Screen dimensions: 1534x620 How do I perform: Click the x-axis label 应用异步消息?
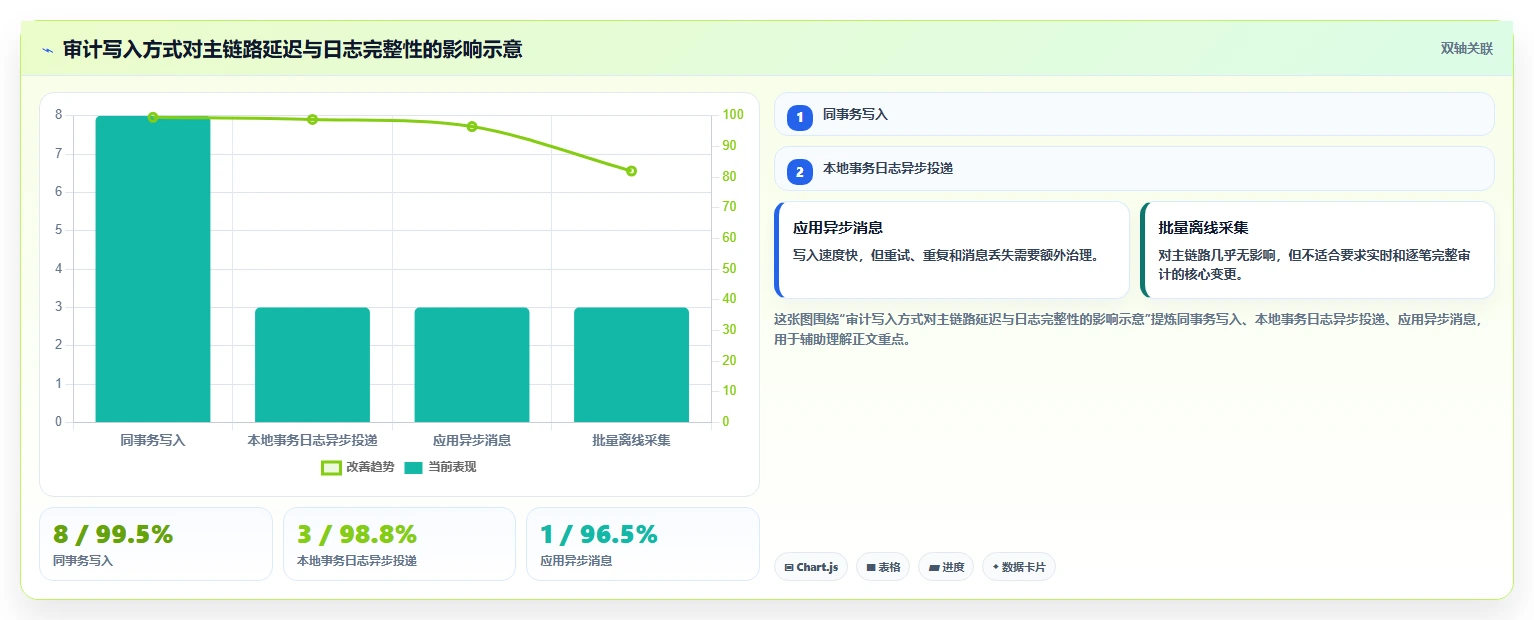[472, 440]
